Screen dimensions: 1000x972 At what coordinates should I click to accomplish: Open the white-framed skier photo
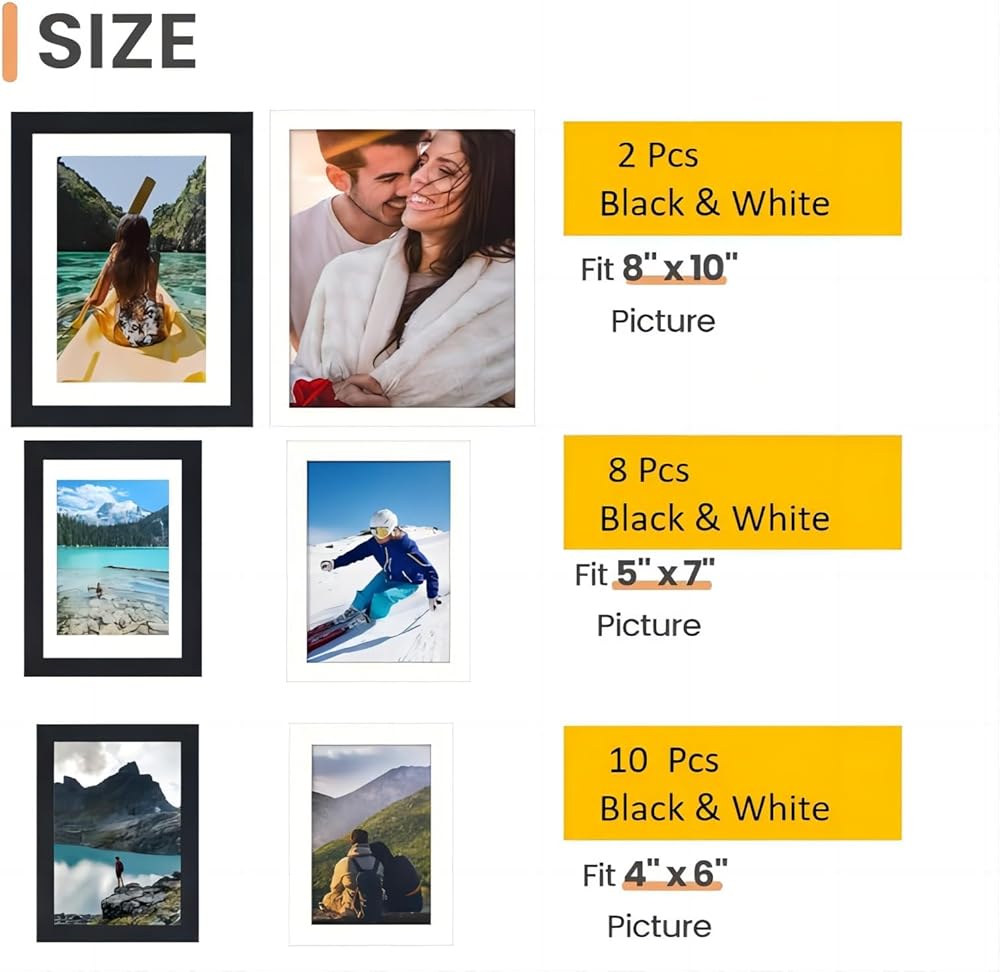tap(378, 561)
